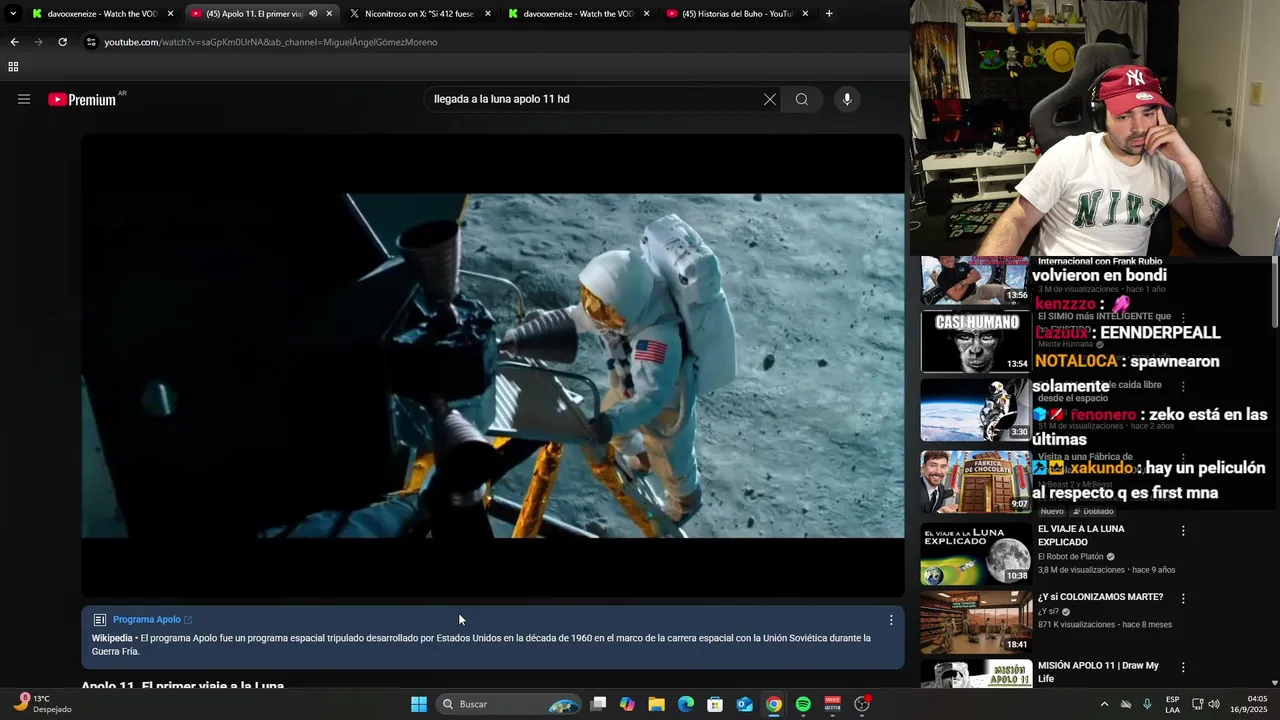Select the browser address bar URL
Viewport: 1280px width, 720px height.
pos(271,42)
